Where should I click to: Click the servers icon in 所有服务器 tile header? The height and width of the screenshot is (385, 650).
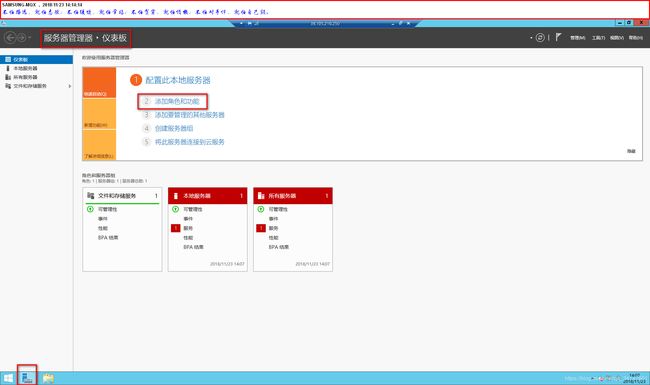pos(261,196)
